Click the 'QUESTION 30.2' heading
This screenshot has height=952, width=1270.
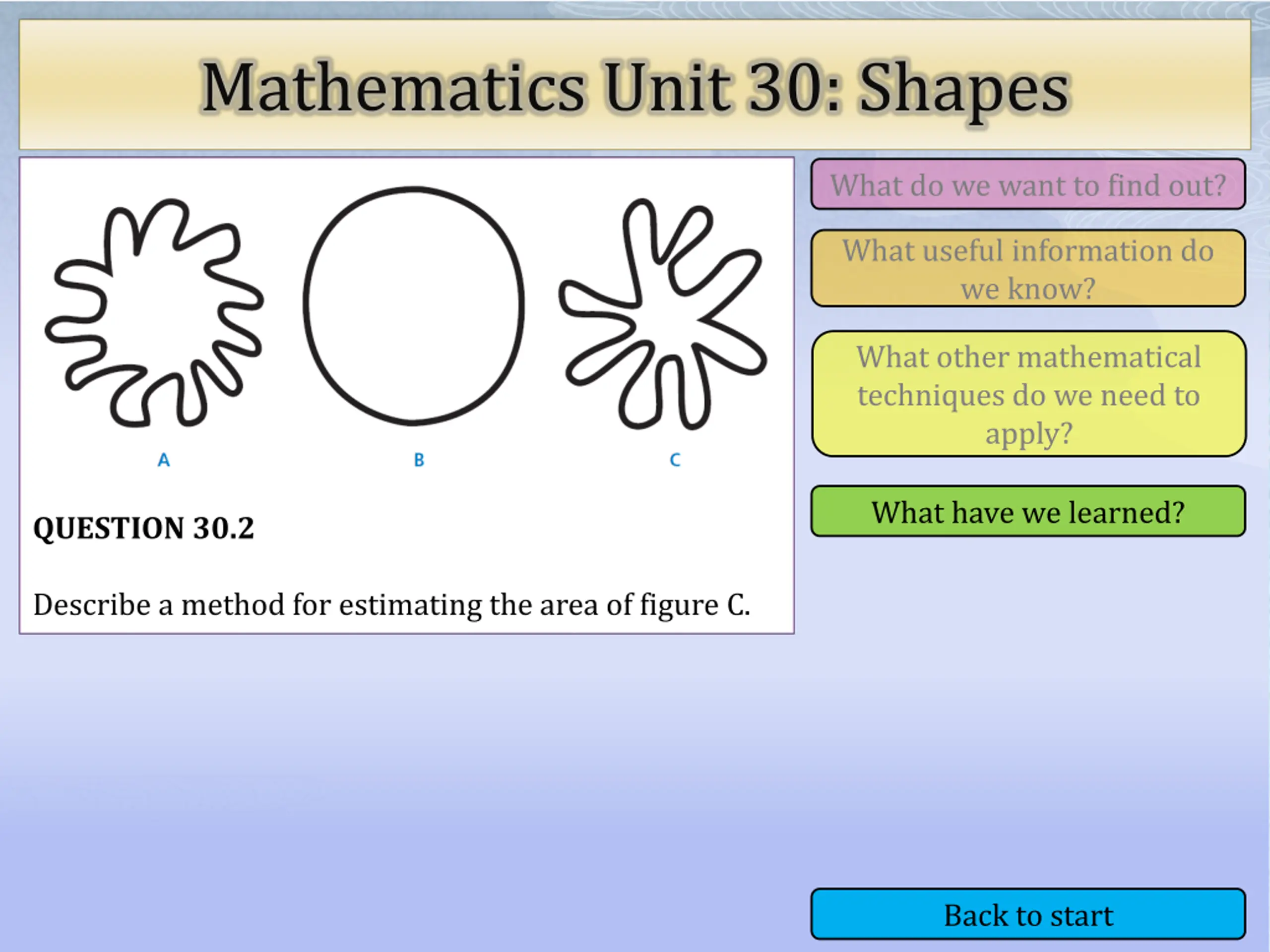(x=143, y=528)
